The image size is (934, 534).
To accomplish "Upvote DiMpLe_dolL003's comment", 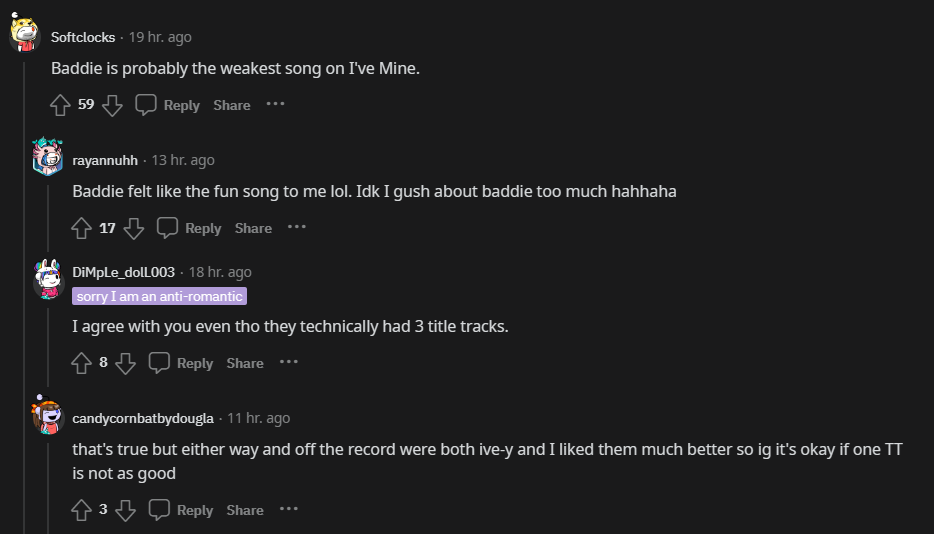I will click(82, 363).
